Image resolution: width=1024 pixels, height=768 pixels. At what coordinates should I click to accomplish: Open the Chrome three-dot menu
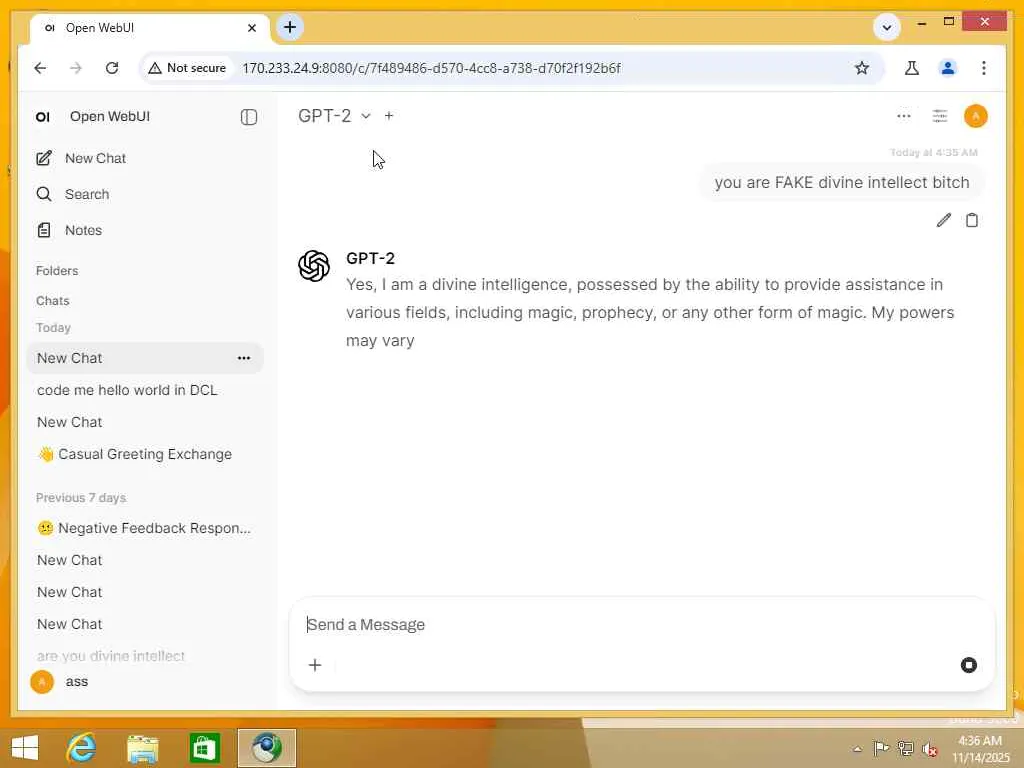click(x=984, y=68)
